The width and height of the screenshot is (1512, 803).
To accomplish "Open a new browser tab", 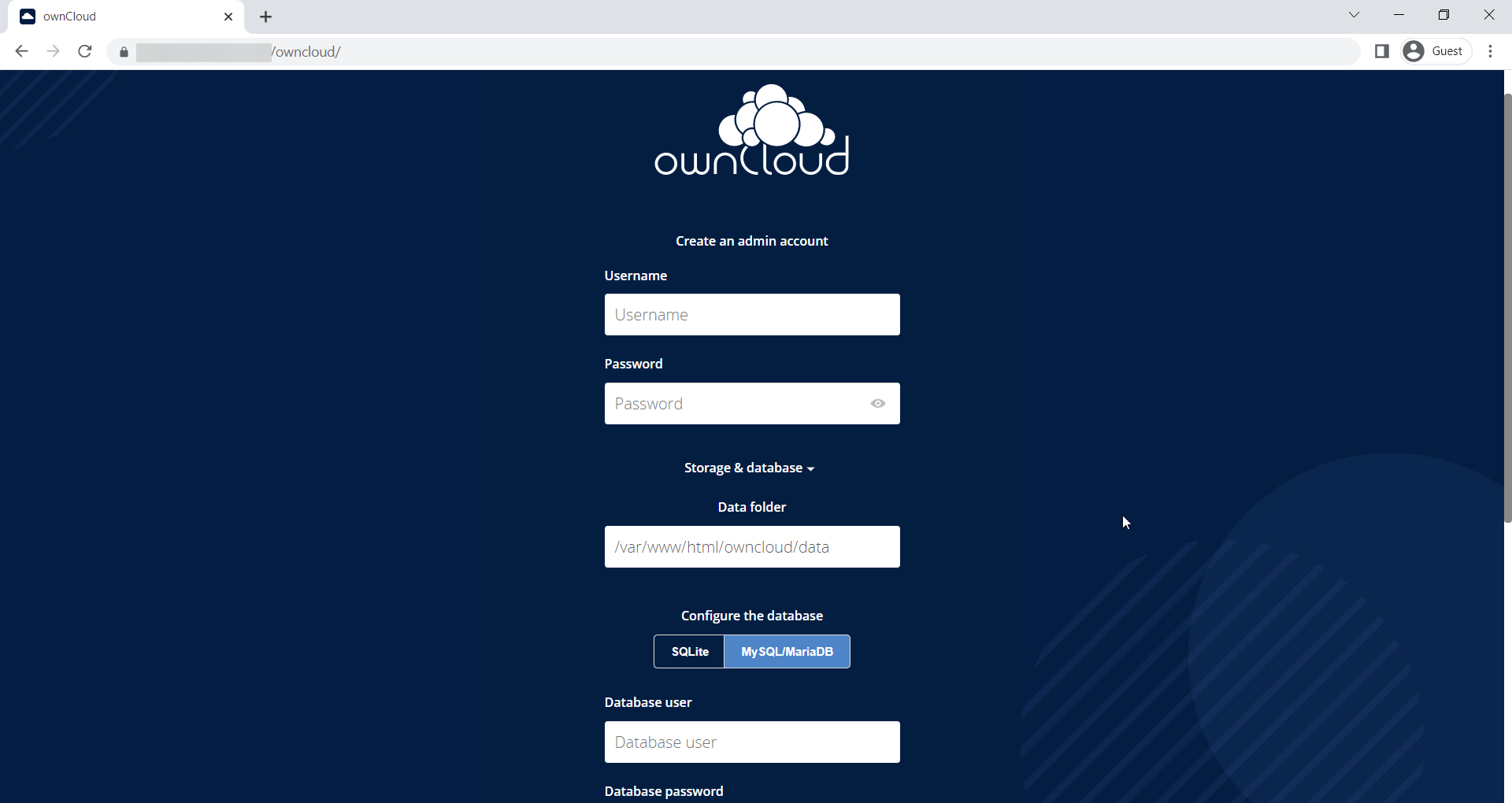I will [x=266, y=17].
